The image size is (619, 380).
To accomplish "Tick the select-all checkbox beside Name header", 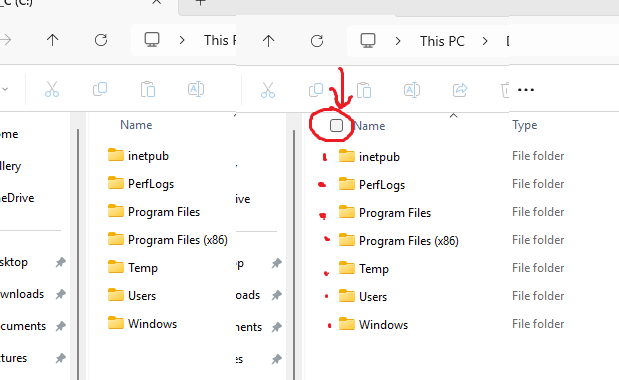I will click(336, 125).
